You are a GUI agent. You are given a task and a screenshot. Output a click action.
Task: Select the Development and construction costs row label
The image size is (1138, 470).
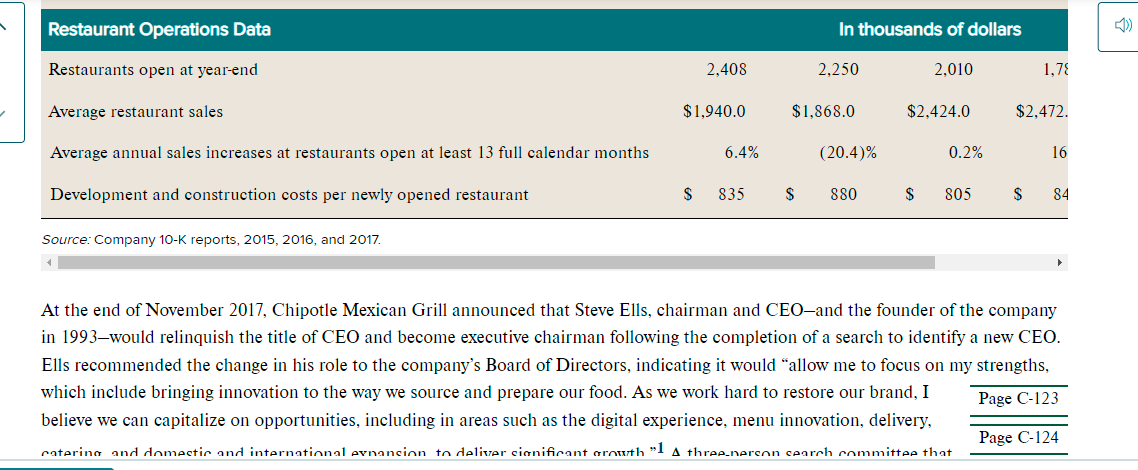click(289, 194)
